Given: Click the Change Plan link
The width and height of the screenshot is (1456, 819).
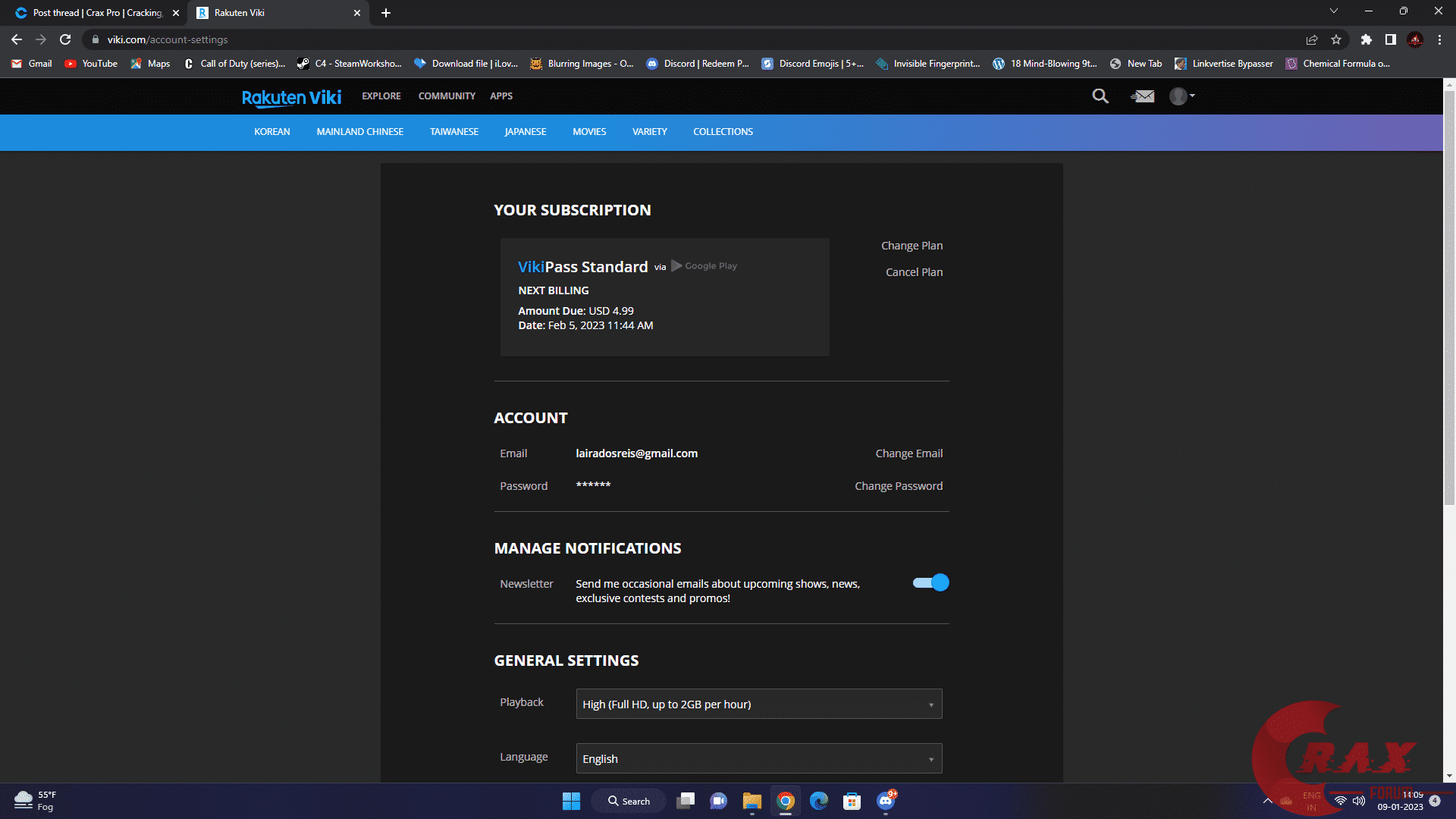Looking at the screenshot, I should (912, 245).
